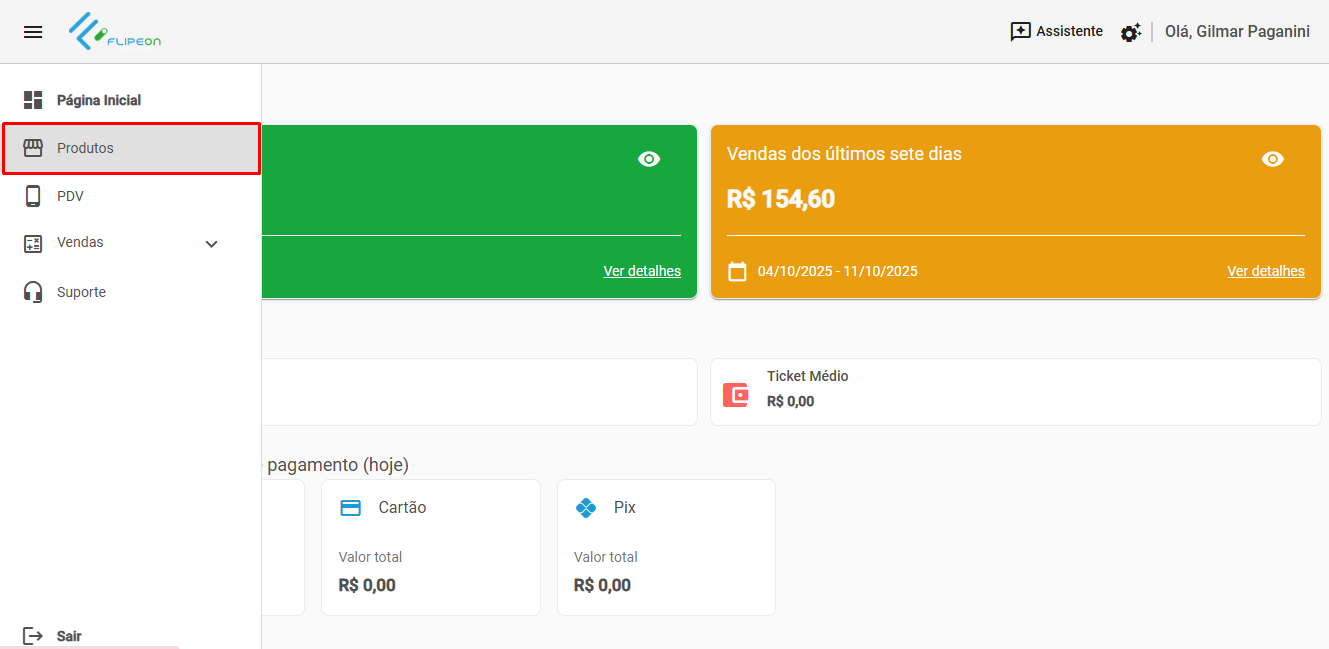The height and width of the screenshot is (649, 1329).
Task: Open the Suporte menu item
Action: (81, 292)
